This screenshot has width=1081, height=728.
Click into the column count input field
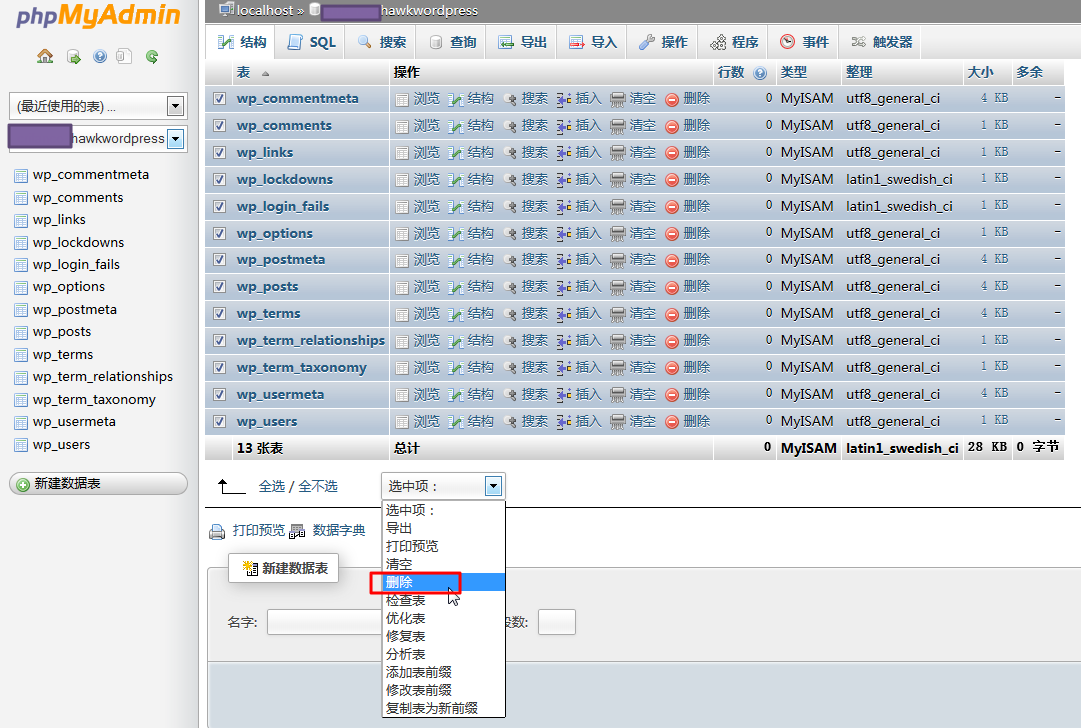(x=556, y=622)
